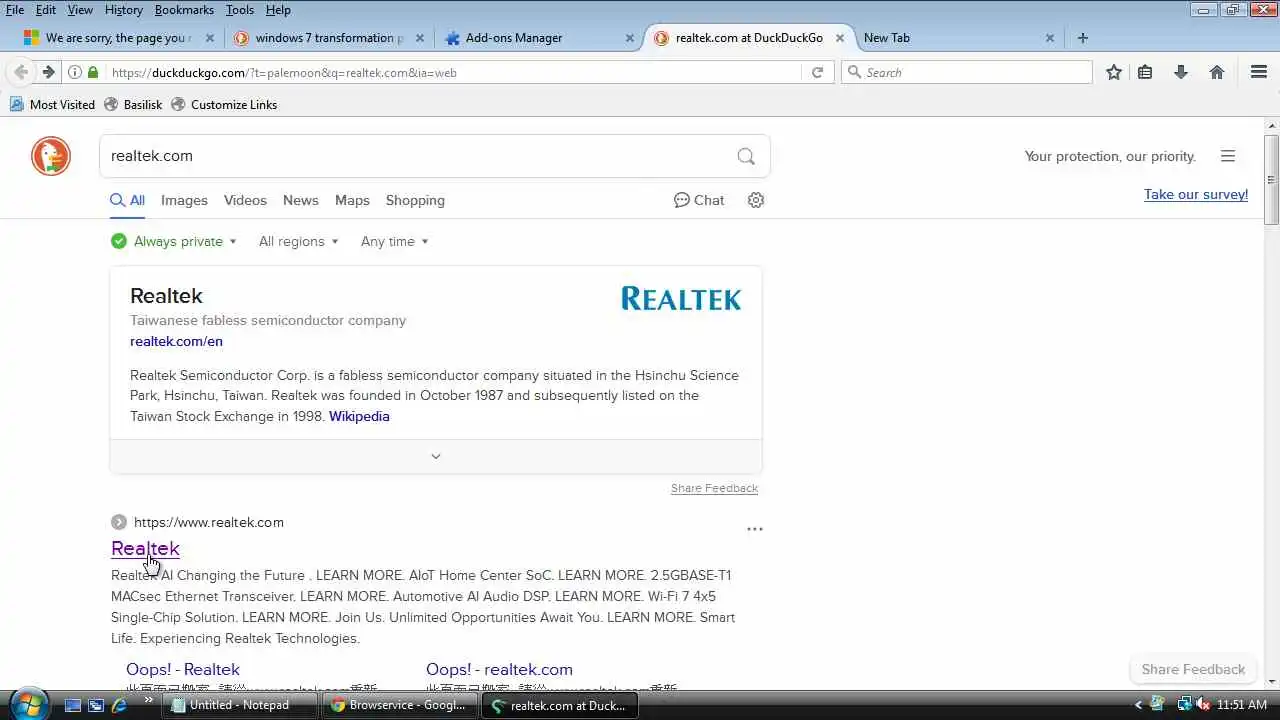Open the Tools menu
This screenshot has width=1280, height=720.
click(x=240, y=10)
